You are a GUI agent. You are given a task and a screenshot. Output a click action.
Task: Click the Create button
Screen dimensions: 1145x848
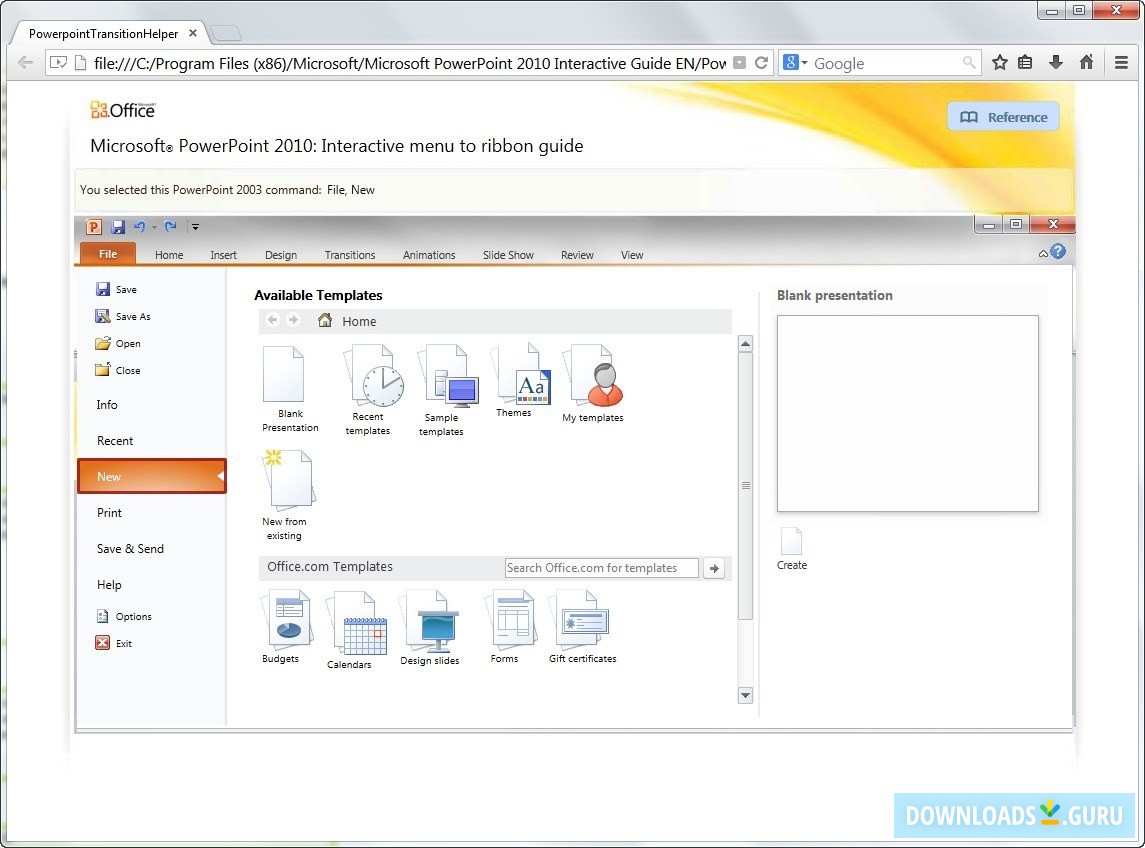pos(791,548)
